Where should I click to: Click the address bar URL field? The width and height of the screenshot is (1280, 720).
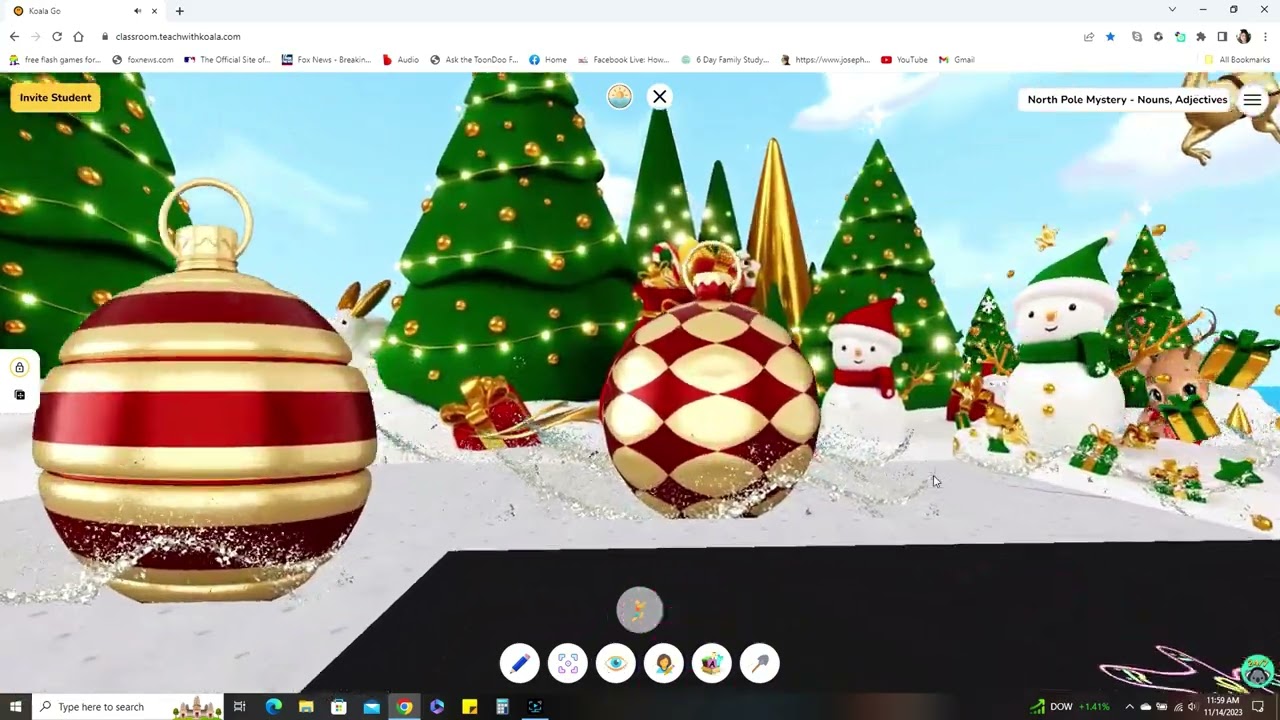[x=590, y=37]
